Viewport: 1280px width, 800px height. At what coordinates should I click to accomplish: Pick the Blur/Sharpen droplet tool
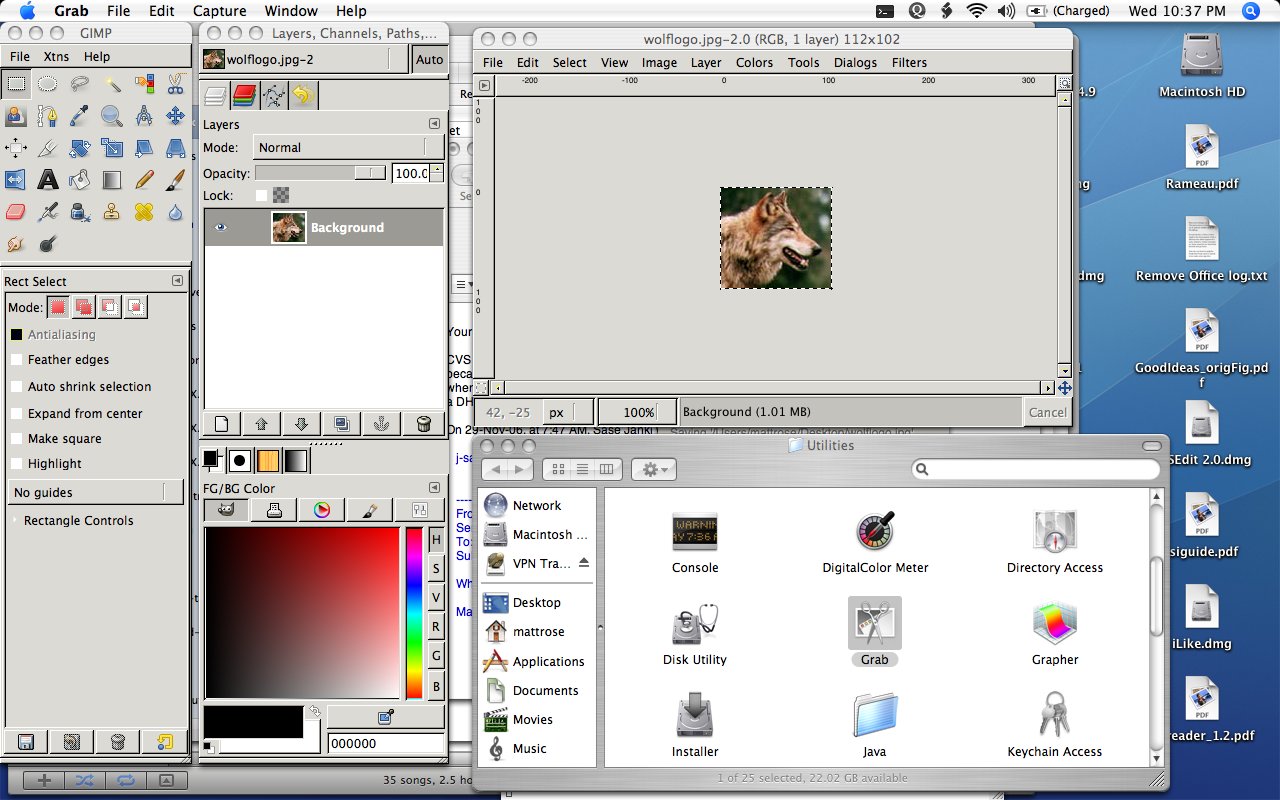pos(176,212)
